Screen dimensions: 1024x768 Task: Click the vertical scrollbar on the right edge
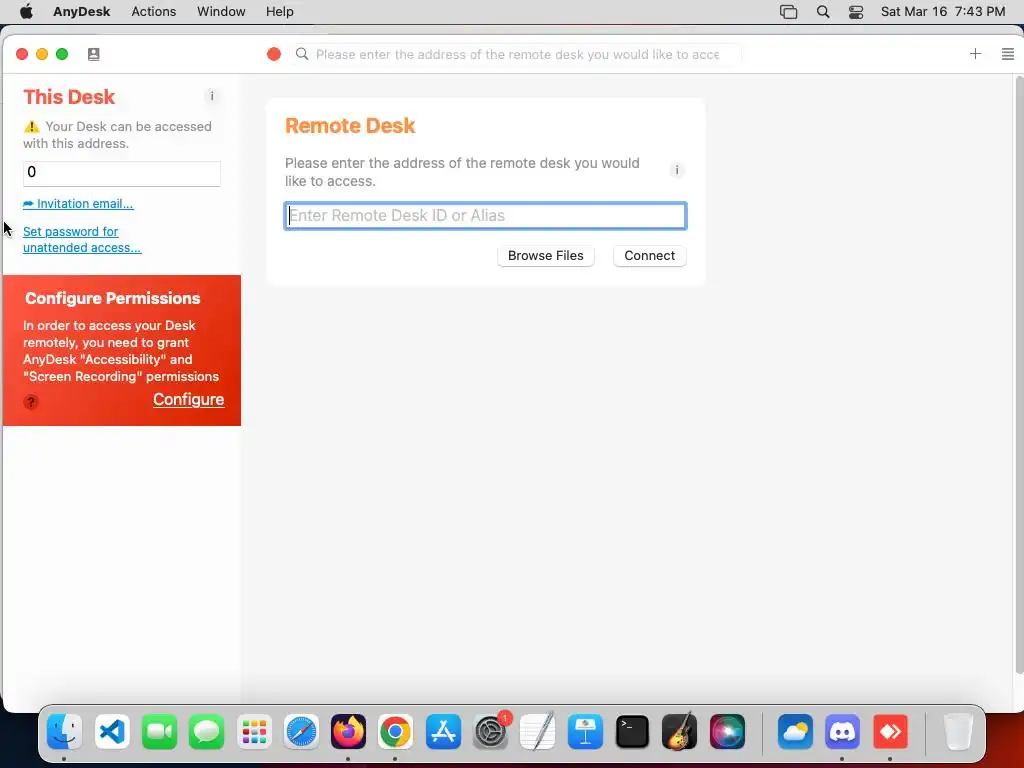[1019, 375]
